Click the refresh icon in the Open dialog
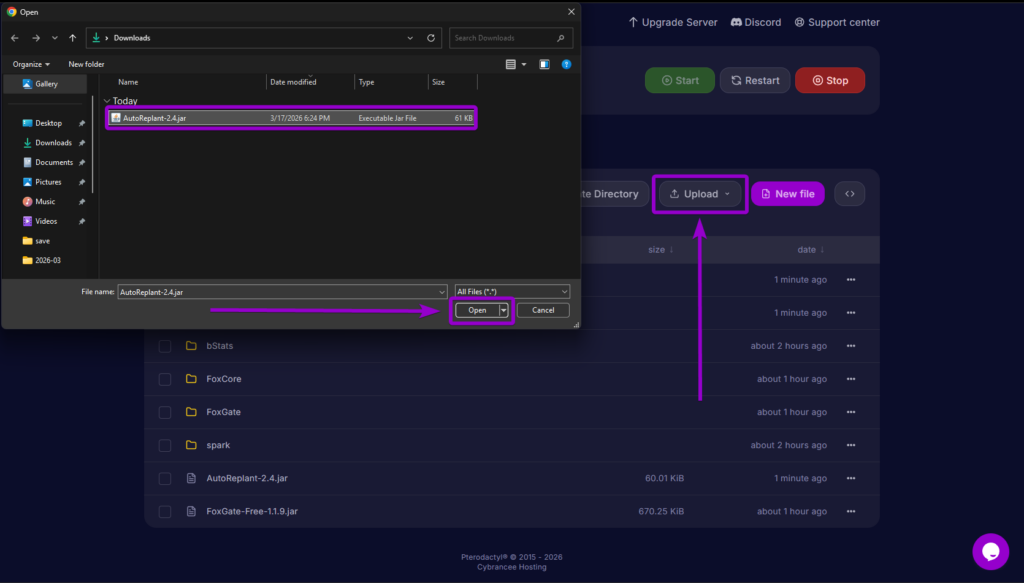This screenshot has height=583, width=1024. 430,37
